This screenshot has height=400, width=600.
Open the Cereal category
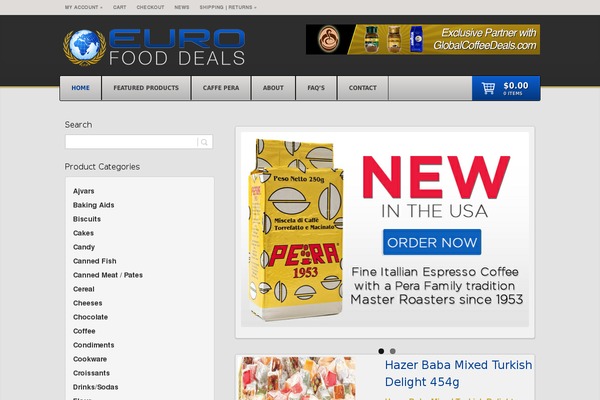[83, 289]
